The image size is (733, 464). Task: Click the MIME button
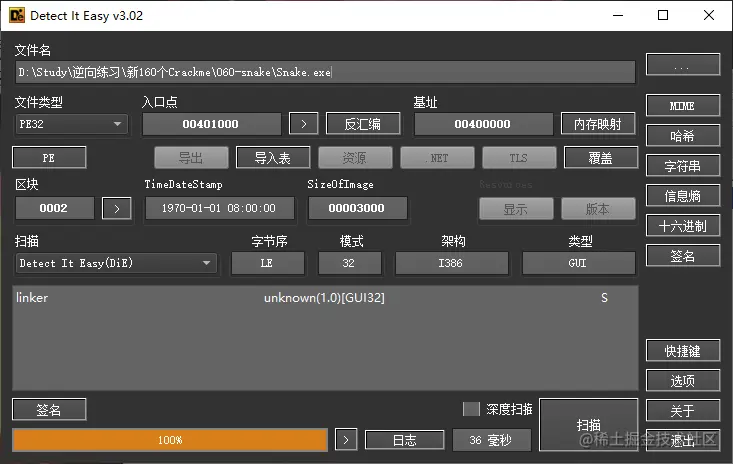point(683,106)
